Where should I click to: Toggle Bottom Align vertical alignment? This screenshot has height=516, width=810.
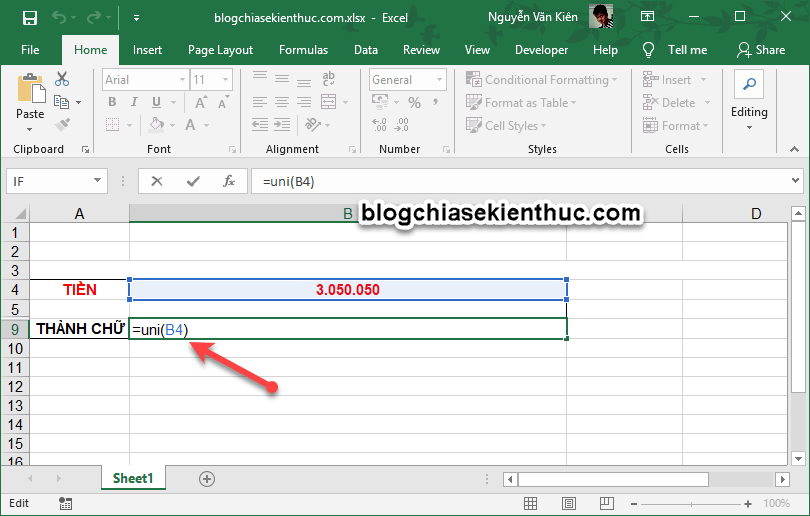304,82
